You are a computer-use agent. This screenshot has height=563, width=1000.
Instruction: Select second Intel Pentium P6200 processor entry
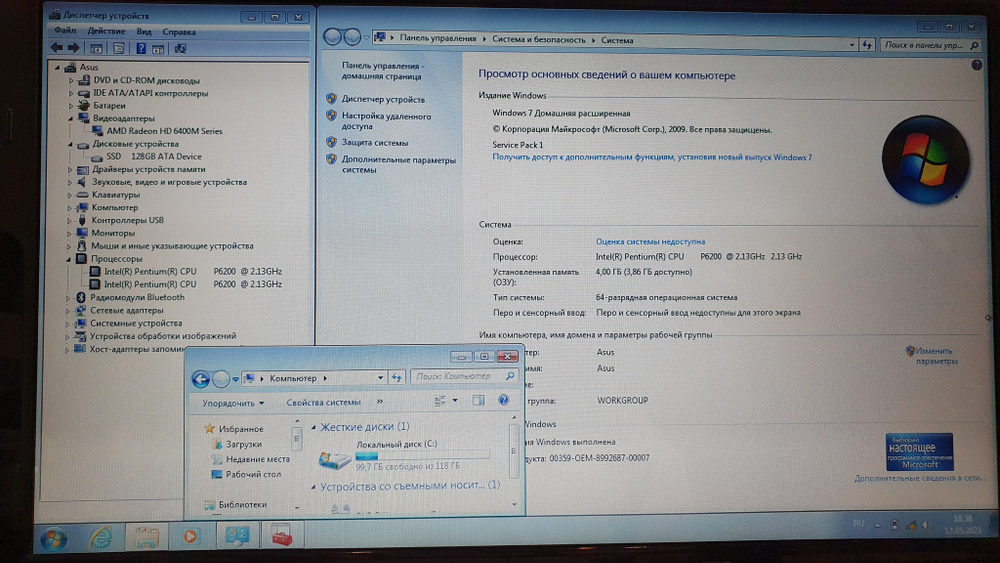[x=193, y=284]
